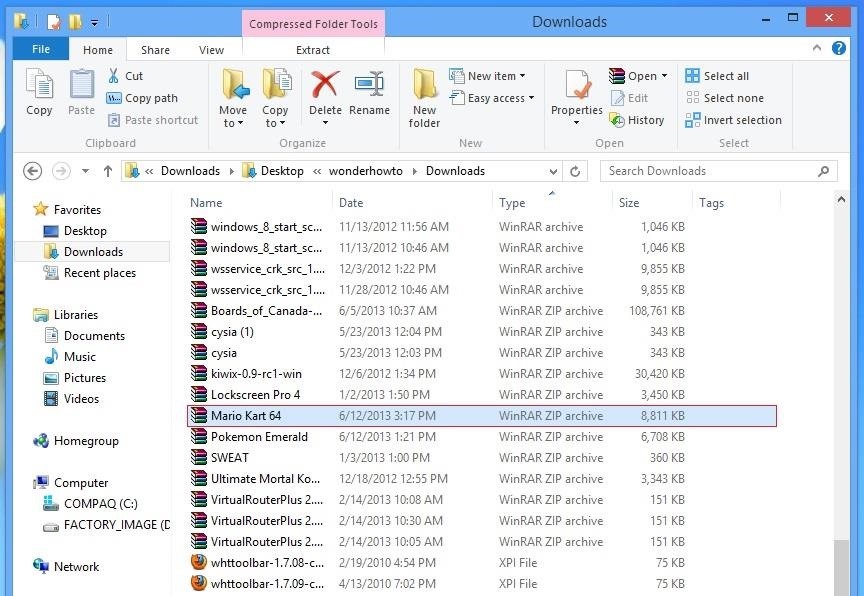Click the properties icon in quick access toolbar
The height and width of the screenshot is (596, 864).
pos(53,22)
